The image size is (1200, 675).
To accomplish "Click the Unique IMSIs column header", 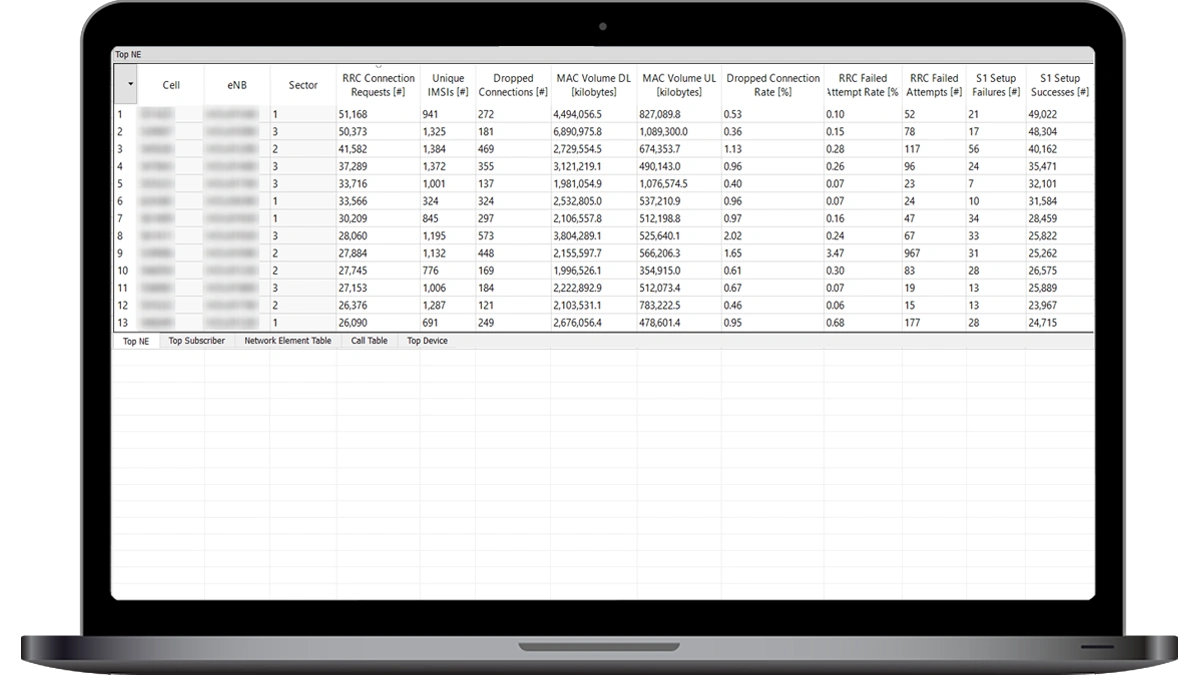I will pos(448,85).
